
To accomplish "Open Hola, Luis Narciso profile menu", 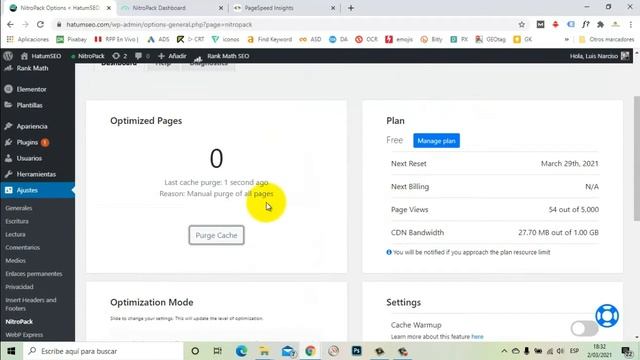I will tap(599, 56).
